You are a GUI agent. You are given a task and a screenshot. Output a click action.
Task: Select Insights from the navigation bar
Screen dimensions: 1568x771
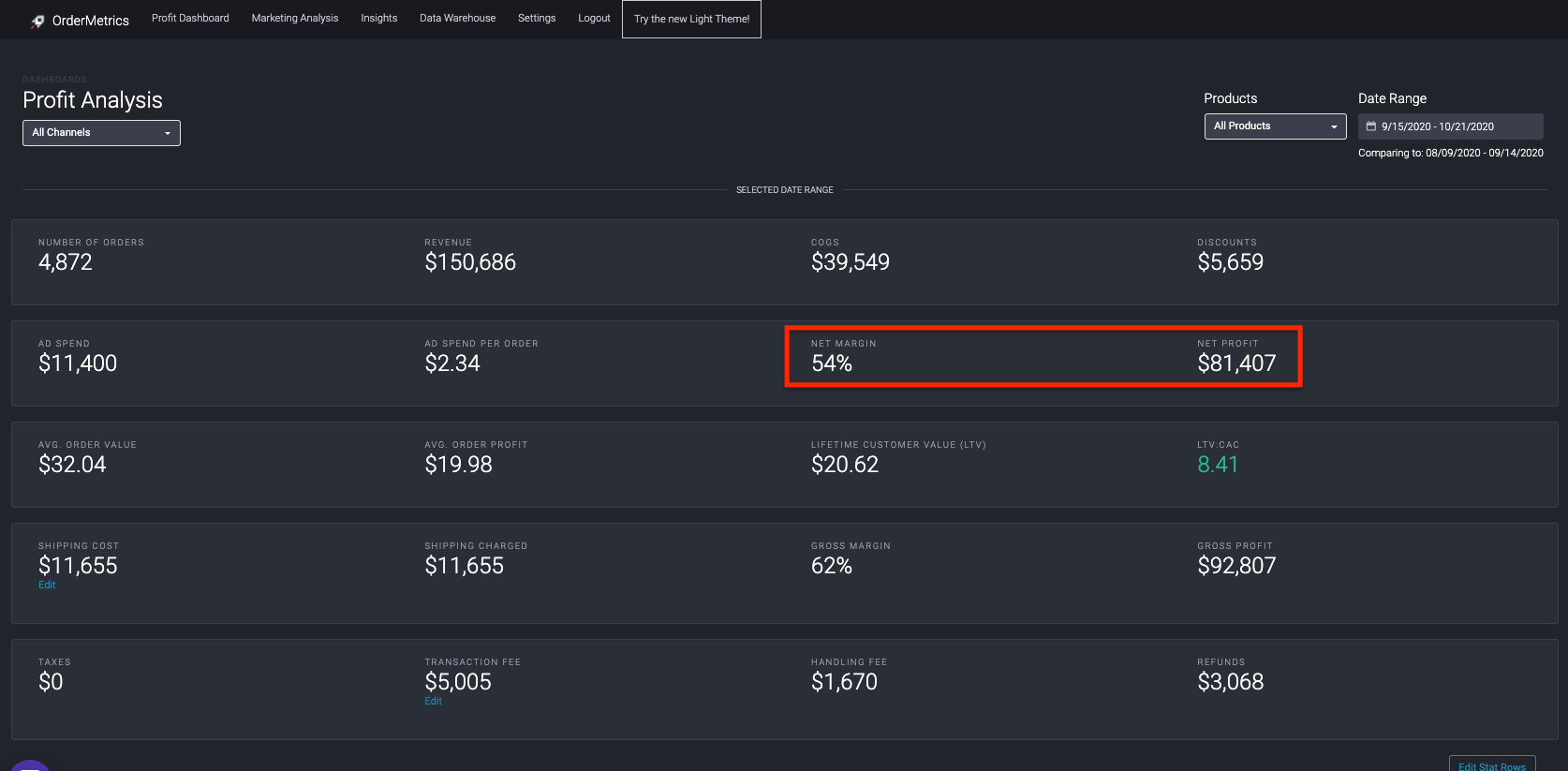tap(378, 19)
